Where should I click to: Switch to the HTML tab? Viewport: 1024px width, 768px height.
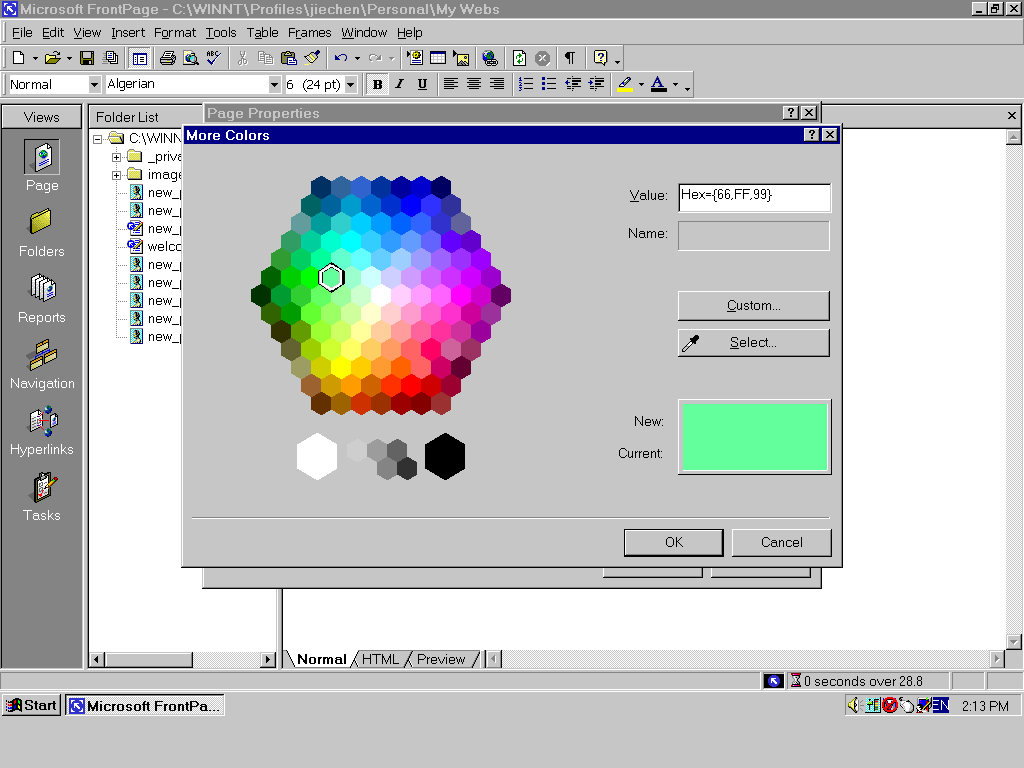click(381, 659)
